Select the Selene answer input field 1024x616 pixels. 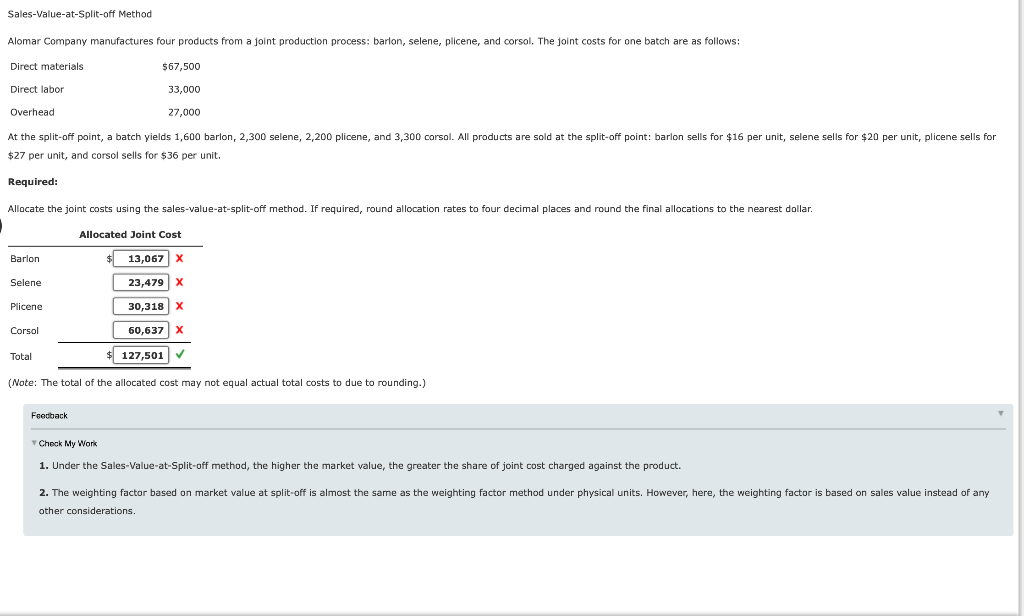click(140, 282)
